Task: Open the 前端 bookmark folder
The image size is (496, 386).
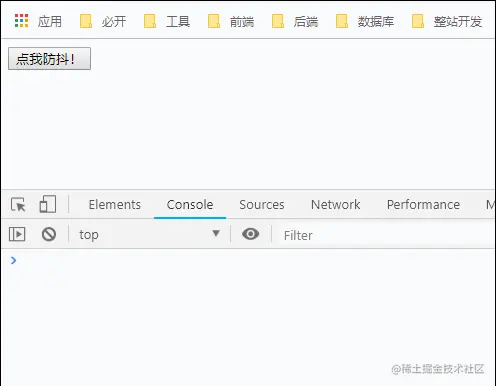Action: 231,21
